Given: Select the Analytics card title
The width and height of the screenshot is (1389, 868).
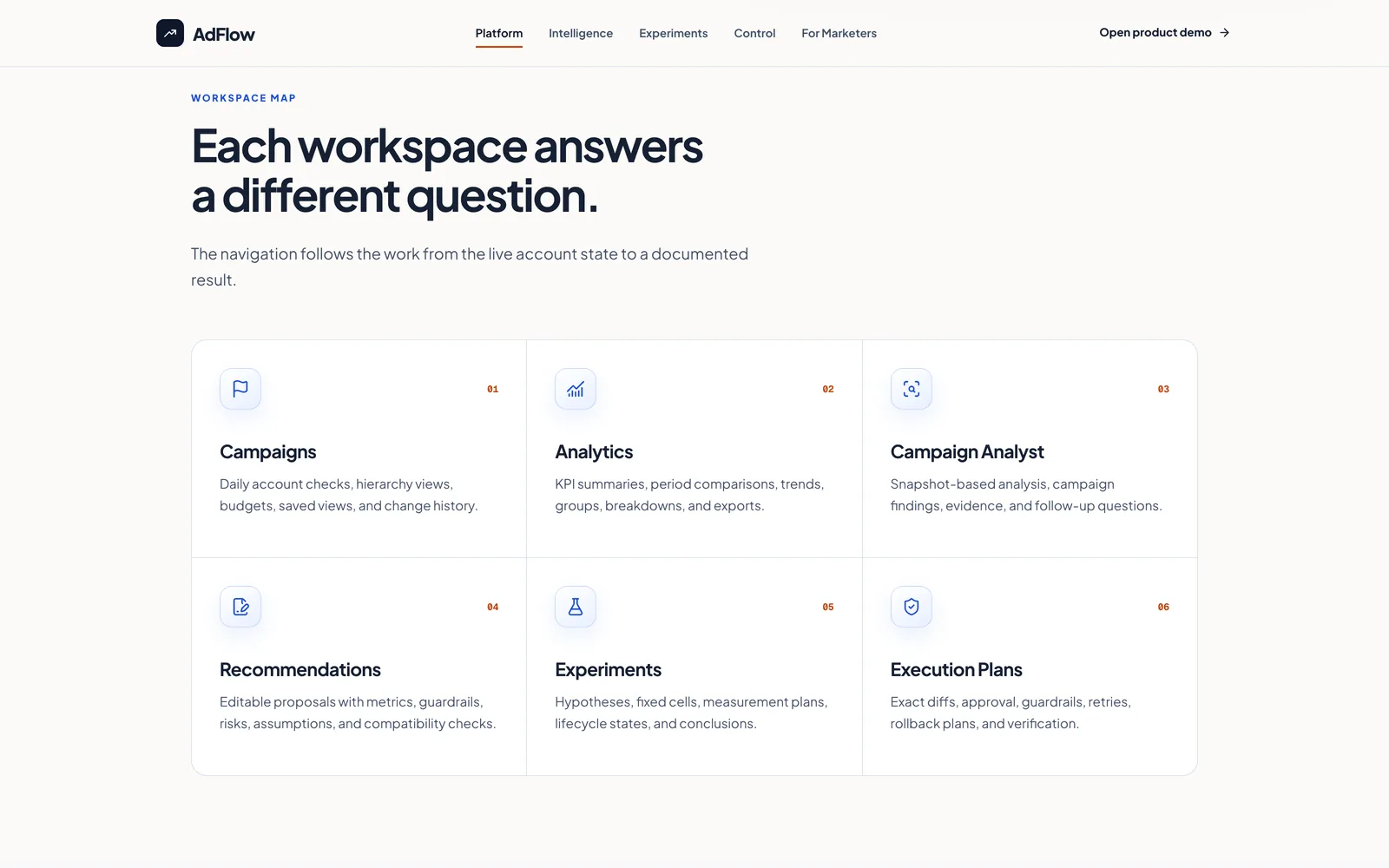Looking at the screenshot, I should coord(594,452).
